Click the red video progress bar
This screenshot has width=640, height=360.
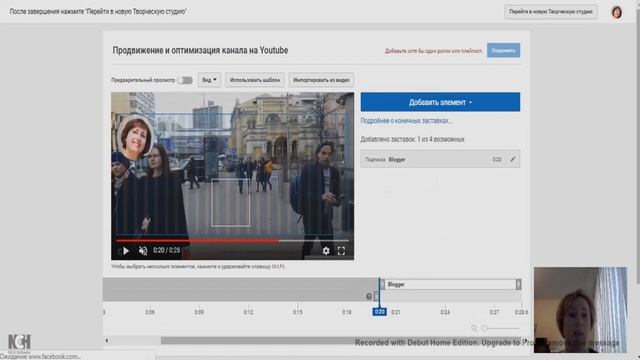tap(197, 241)
